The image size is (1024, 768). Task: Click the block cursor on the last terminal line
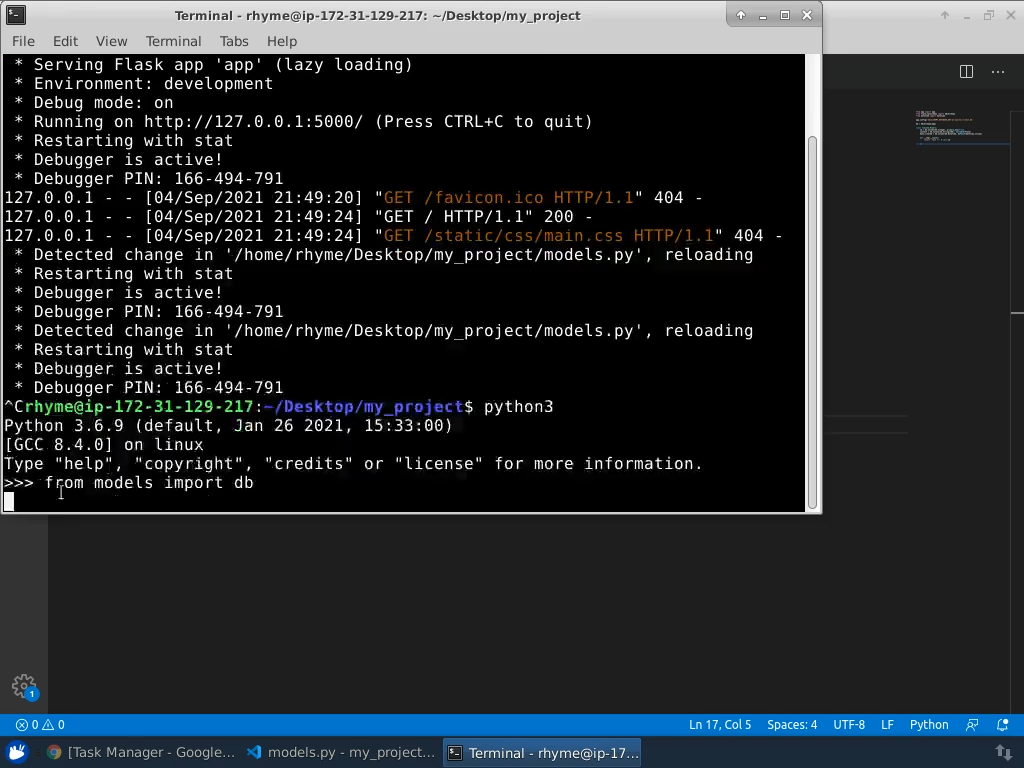point(9,502)
